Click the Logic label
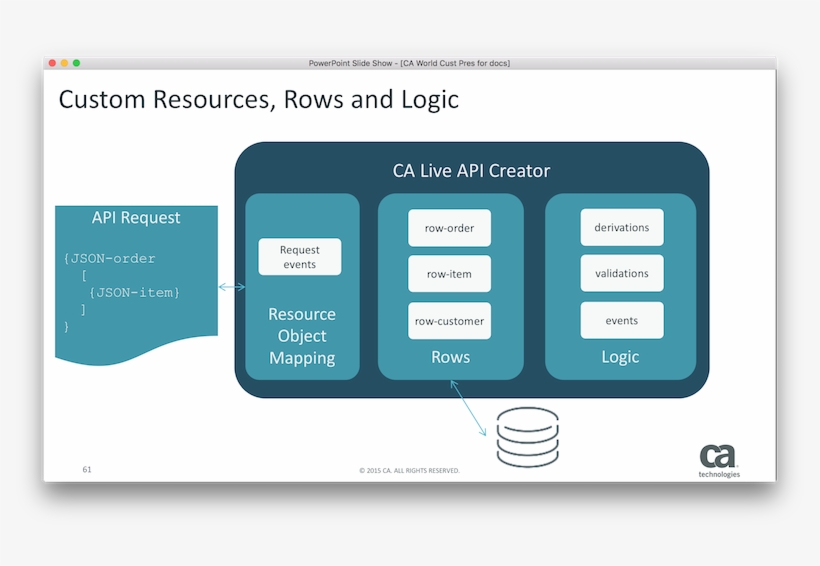This screenshot has width=820, height=566. tap(620, 357)
